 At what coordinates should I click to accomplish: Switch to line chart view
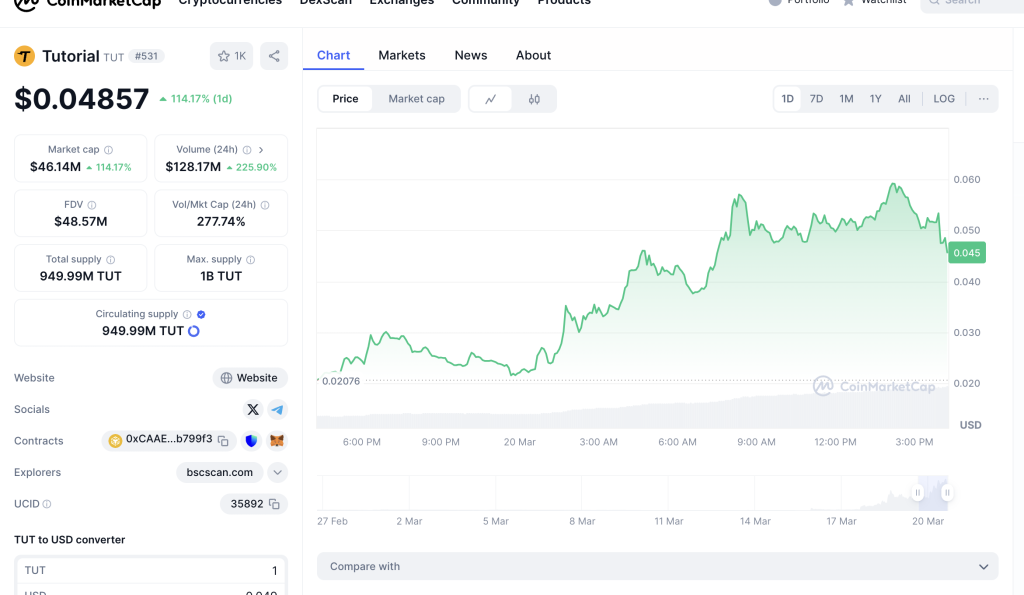490,99
